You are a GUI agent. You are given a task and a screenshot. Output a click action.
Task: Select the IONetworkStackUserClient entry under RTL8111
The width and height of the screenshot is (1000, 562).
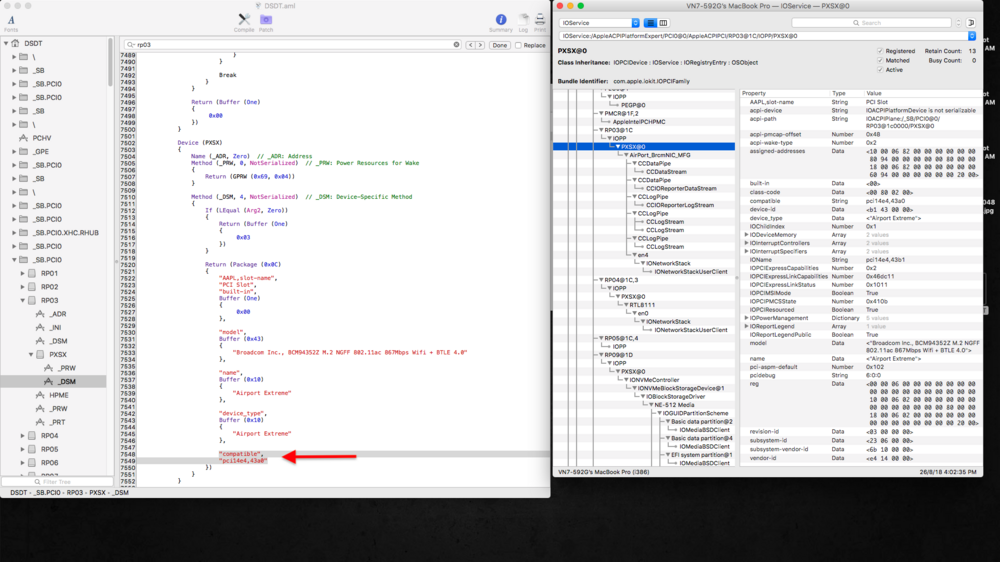690,330
